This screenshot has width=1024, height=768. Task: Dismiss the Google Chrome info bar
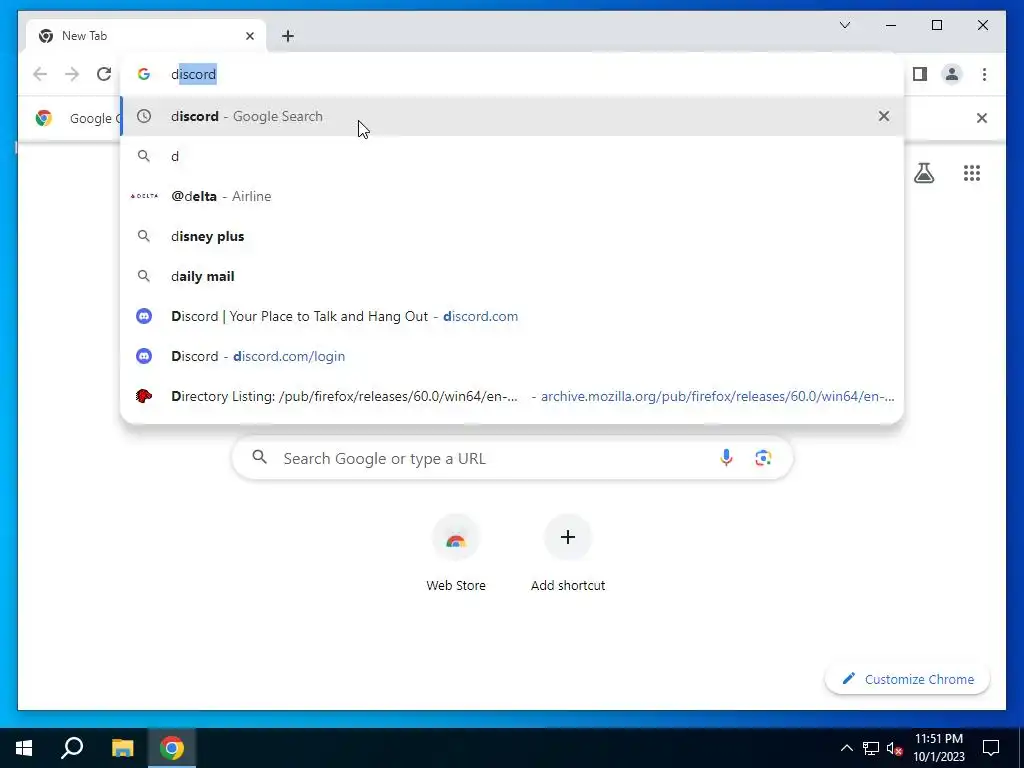(x=982, y=118)
